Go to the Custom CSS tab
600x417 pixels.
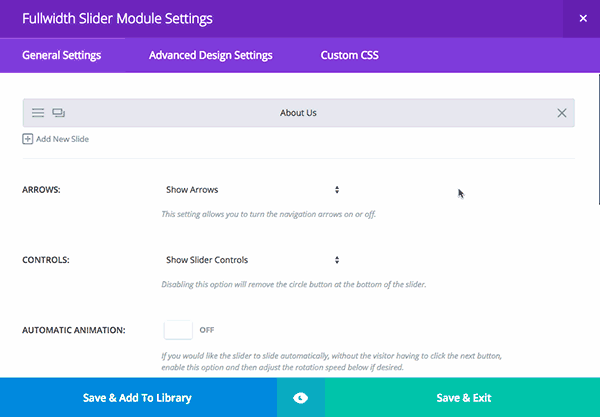[x=349, y=55]
